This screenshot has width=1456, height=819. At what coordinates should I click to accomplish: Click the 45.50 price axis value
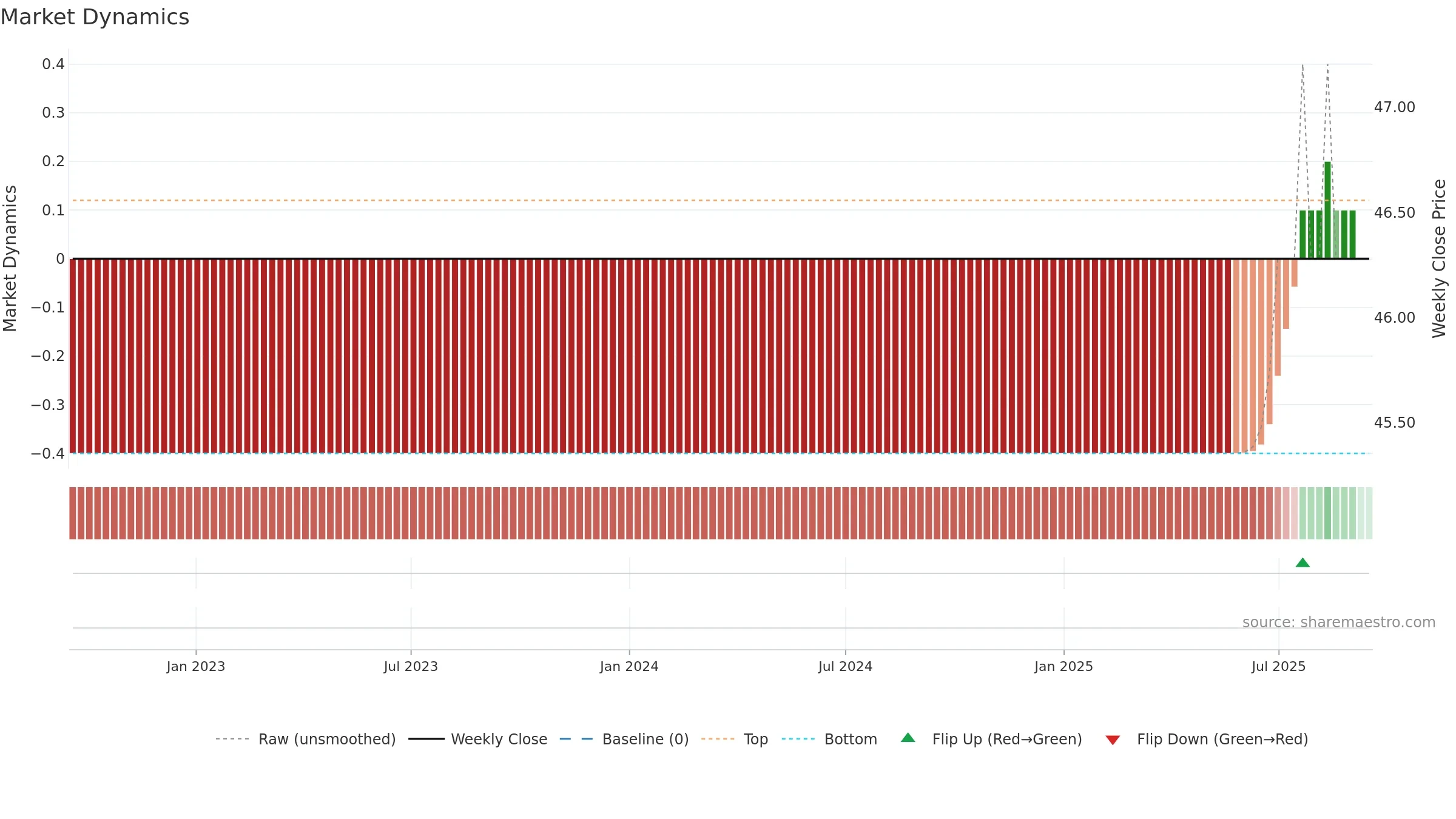1394,423
